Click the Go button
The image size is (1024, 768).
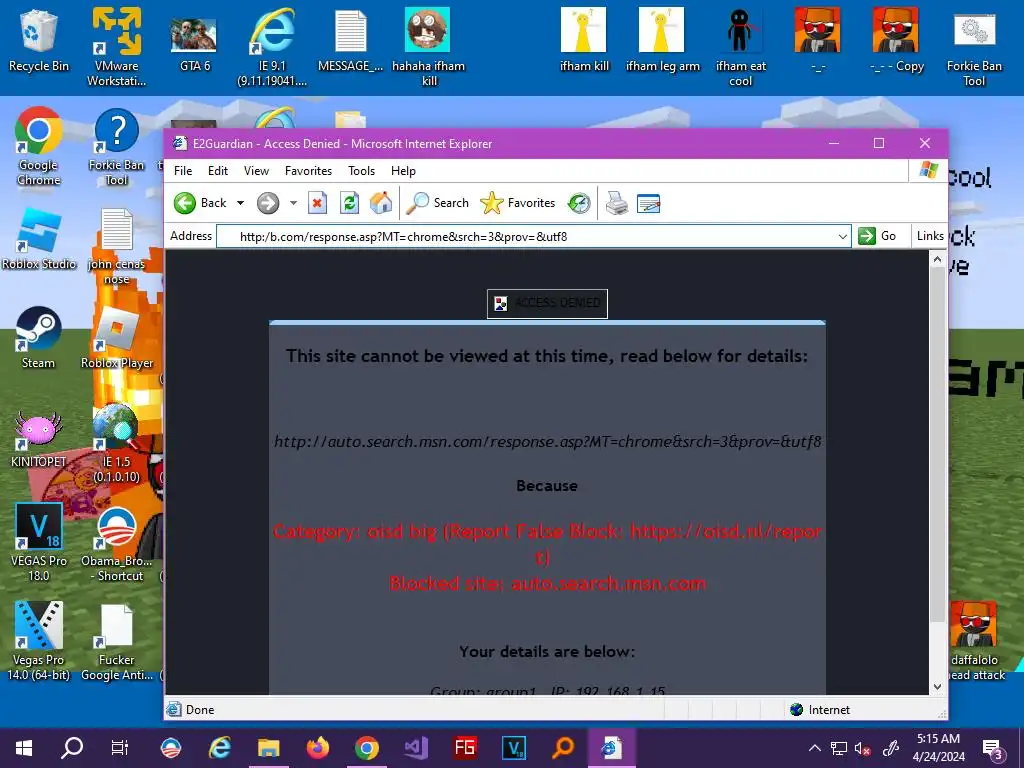(877, 236)
